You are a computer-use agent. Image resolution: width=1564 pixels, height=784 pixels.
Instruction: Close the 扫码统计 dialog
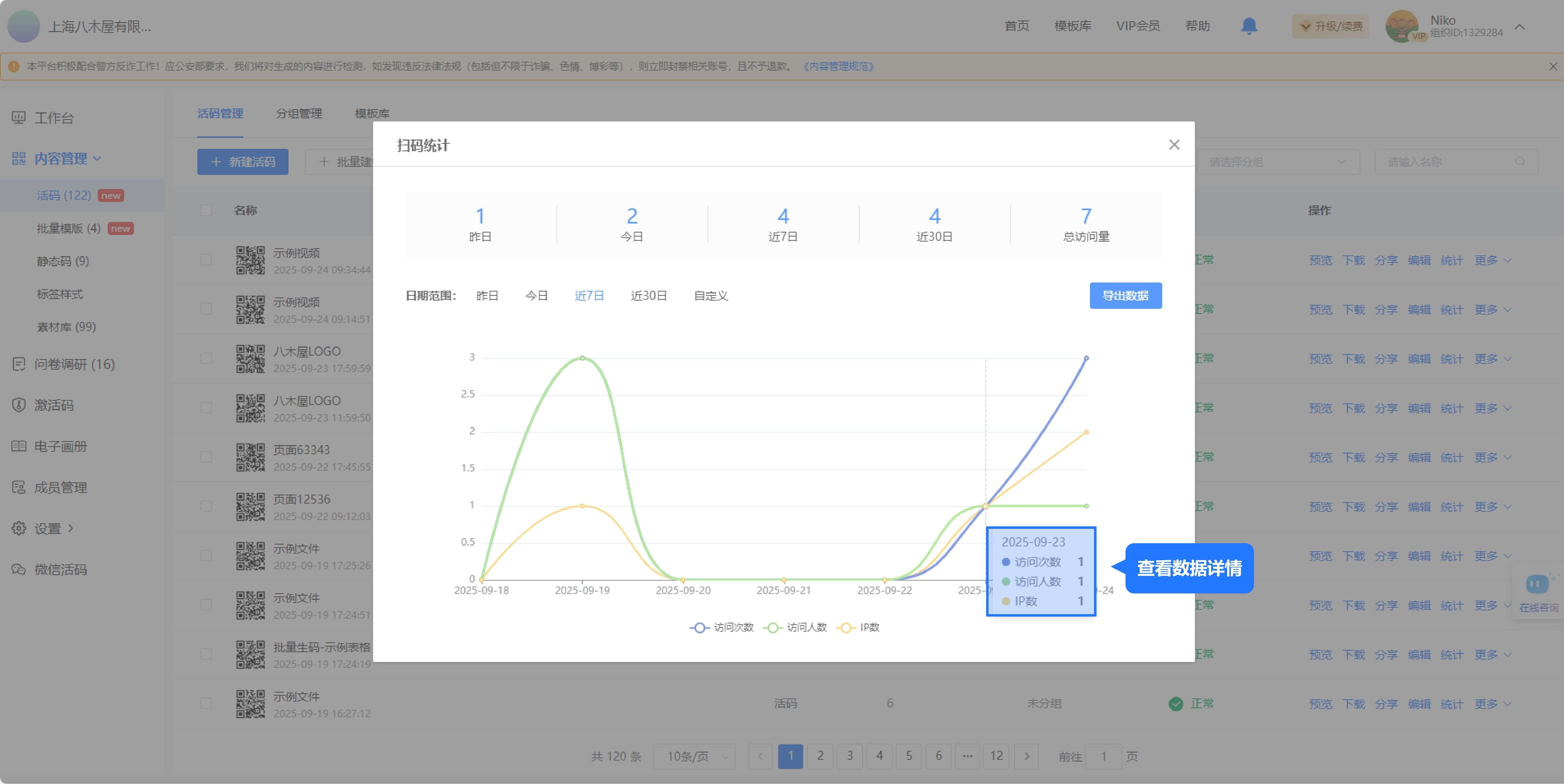[x=1174, y=144]
